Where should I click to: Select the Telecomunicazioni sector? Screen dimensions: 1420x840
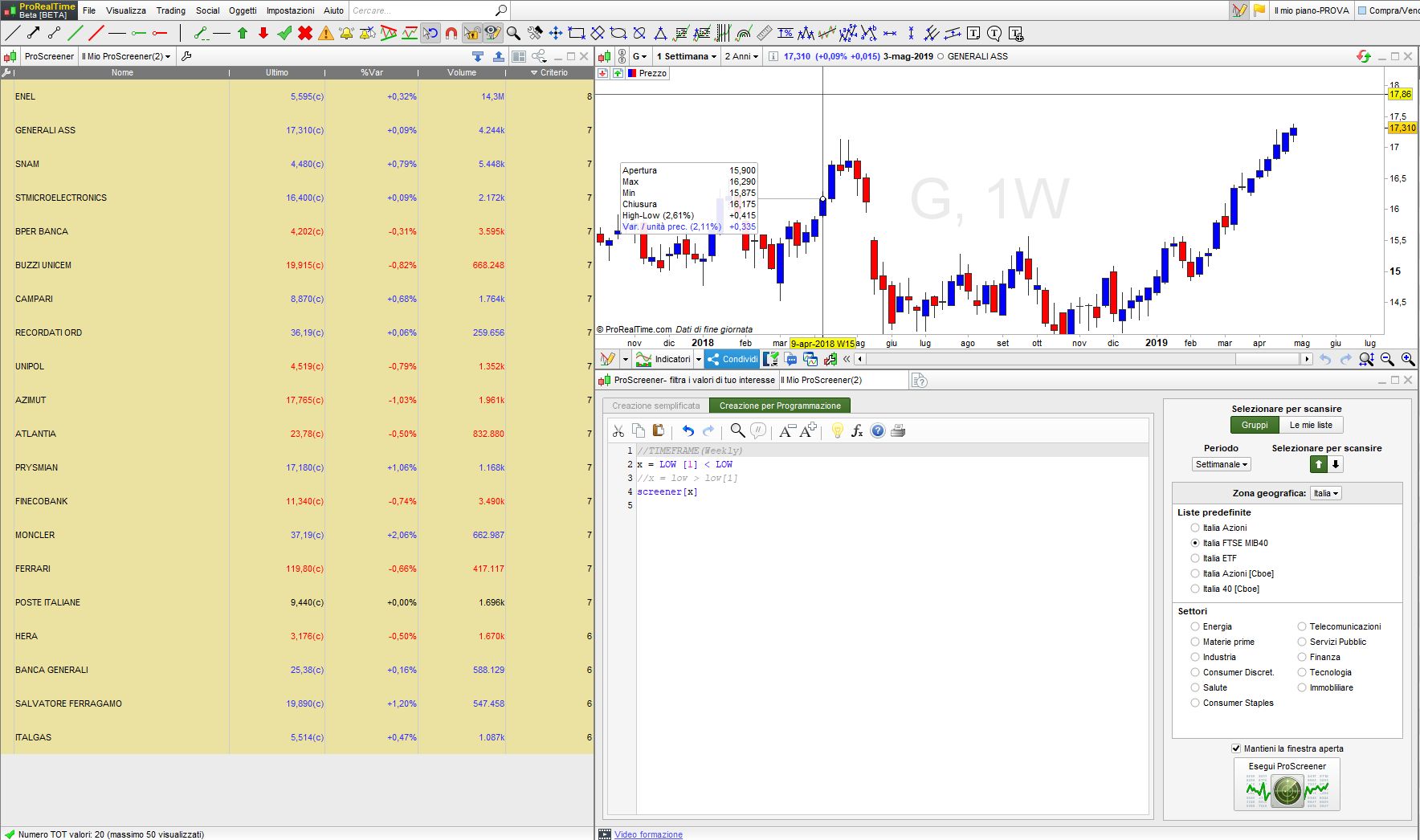pos(1302,626)
